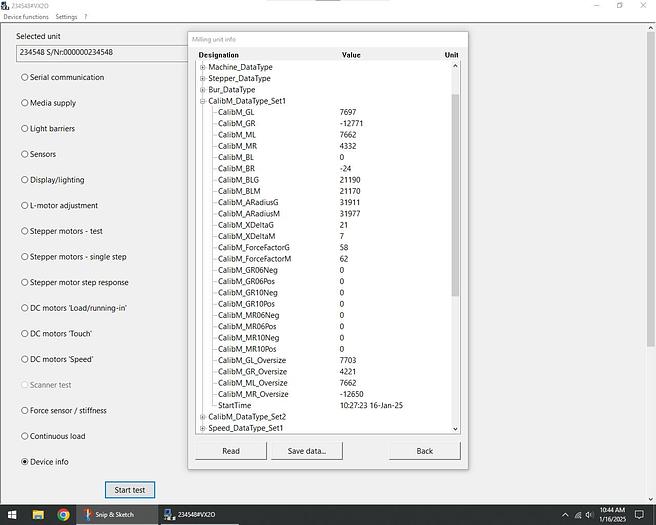The height and width of the screenshot is (525, 656).
Task: Open the Settings menu
Action: point(66,17)
